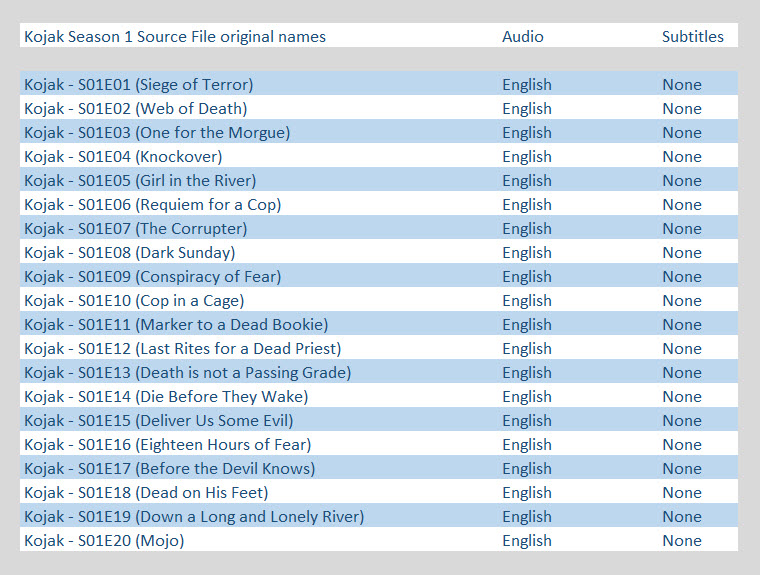Select "Kojak - S01E19 (Down a Long and Lonely River)"

tap(194, 516)
